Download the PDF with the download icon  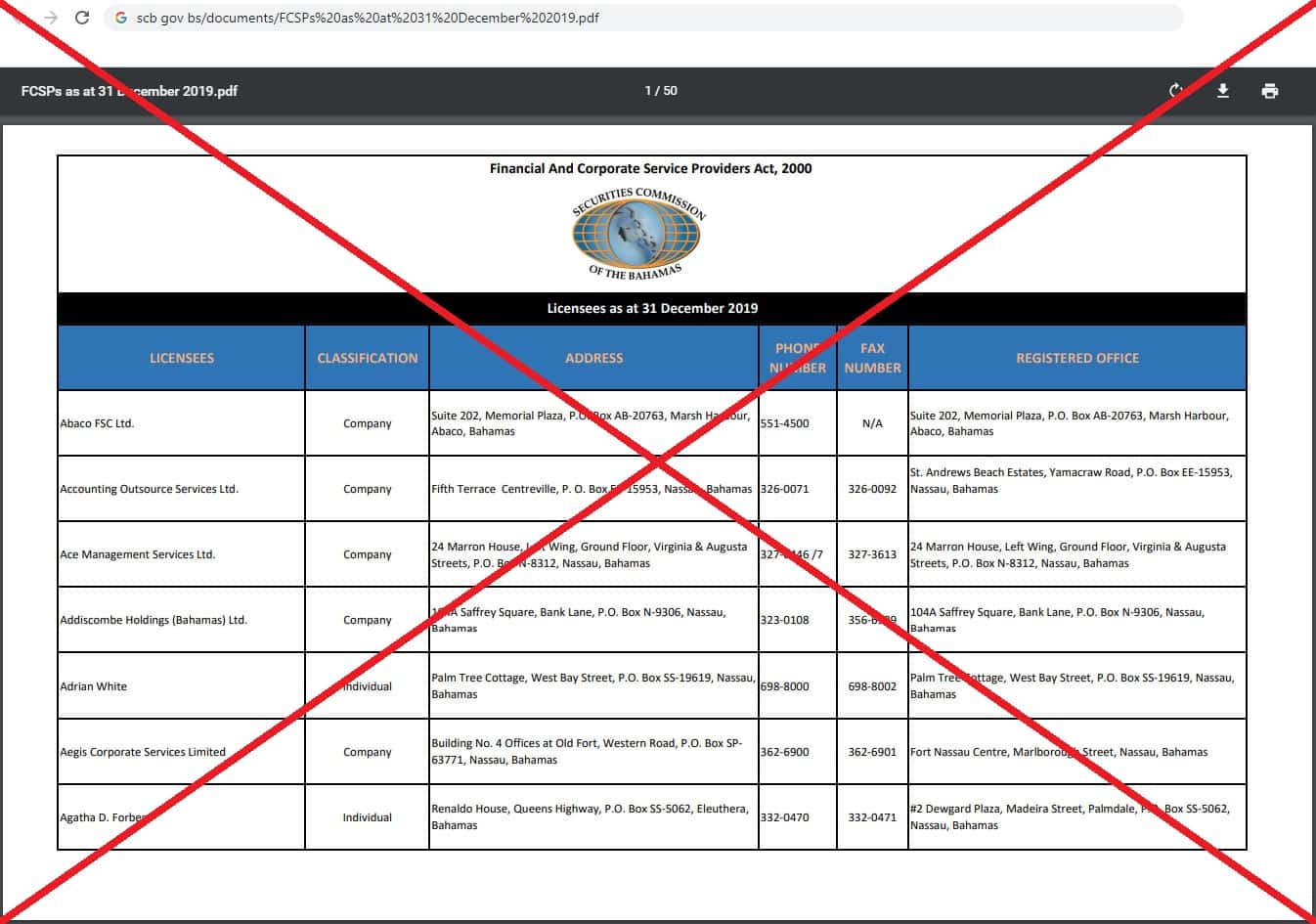1222,91
